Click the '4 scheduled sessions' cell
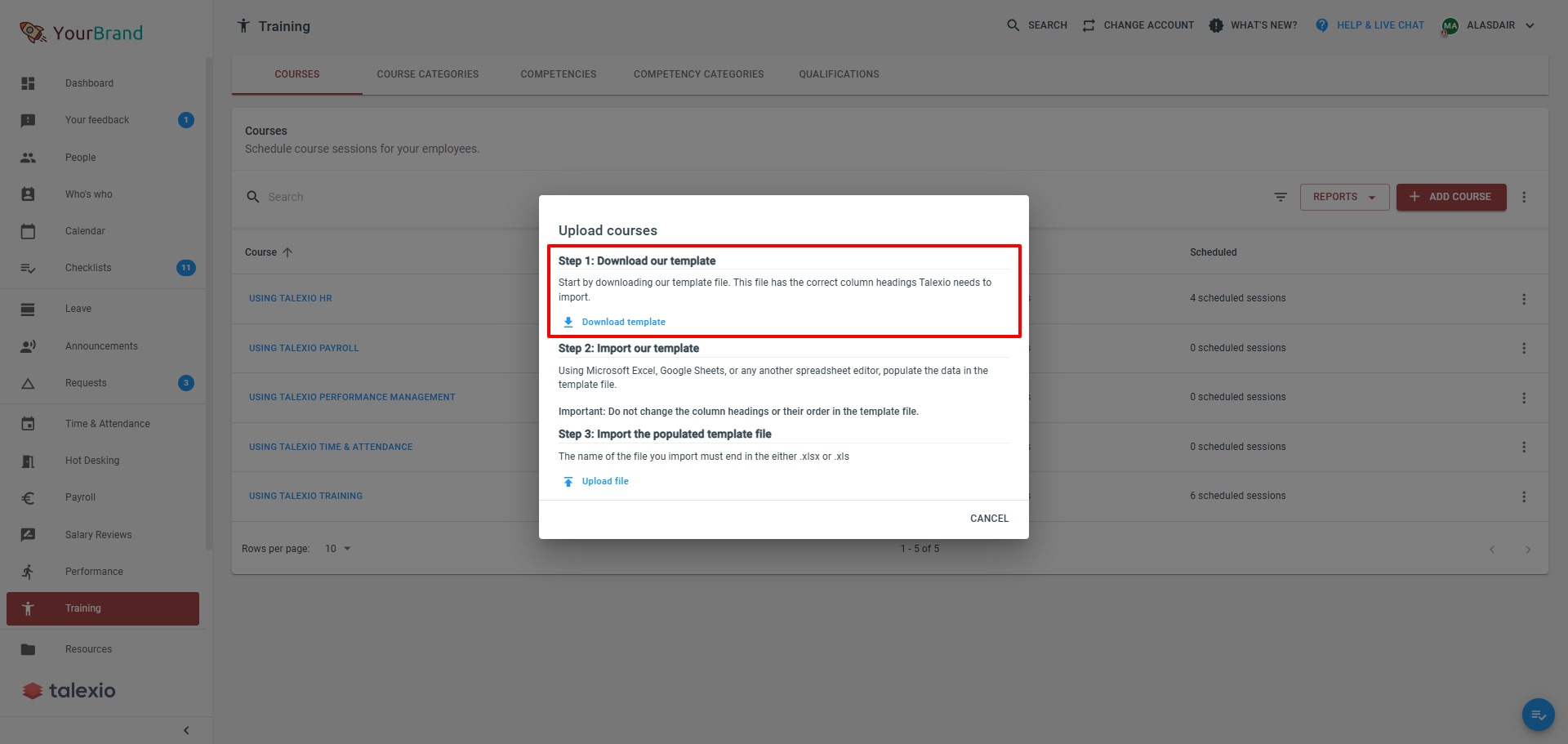This screenshot has height=744, width=1568. coord(1238,298)
